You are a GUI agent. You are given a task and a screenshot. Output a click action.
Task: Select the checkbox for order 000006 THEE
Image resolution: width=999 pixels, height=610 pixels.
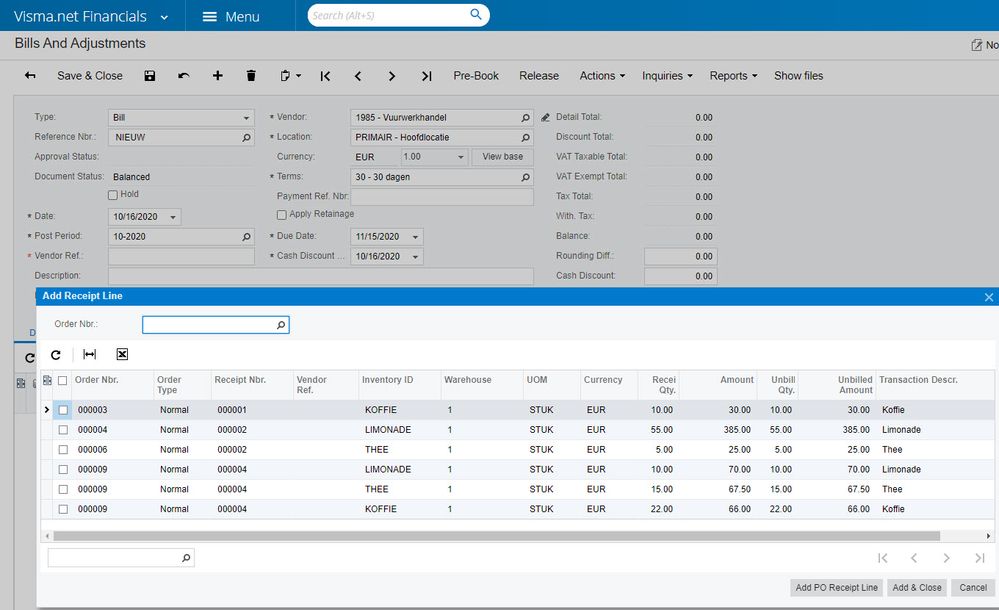[63, 450]
